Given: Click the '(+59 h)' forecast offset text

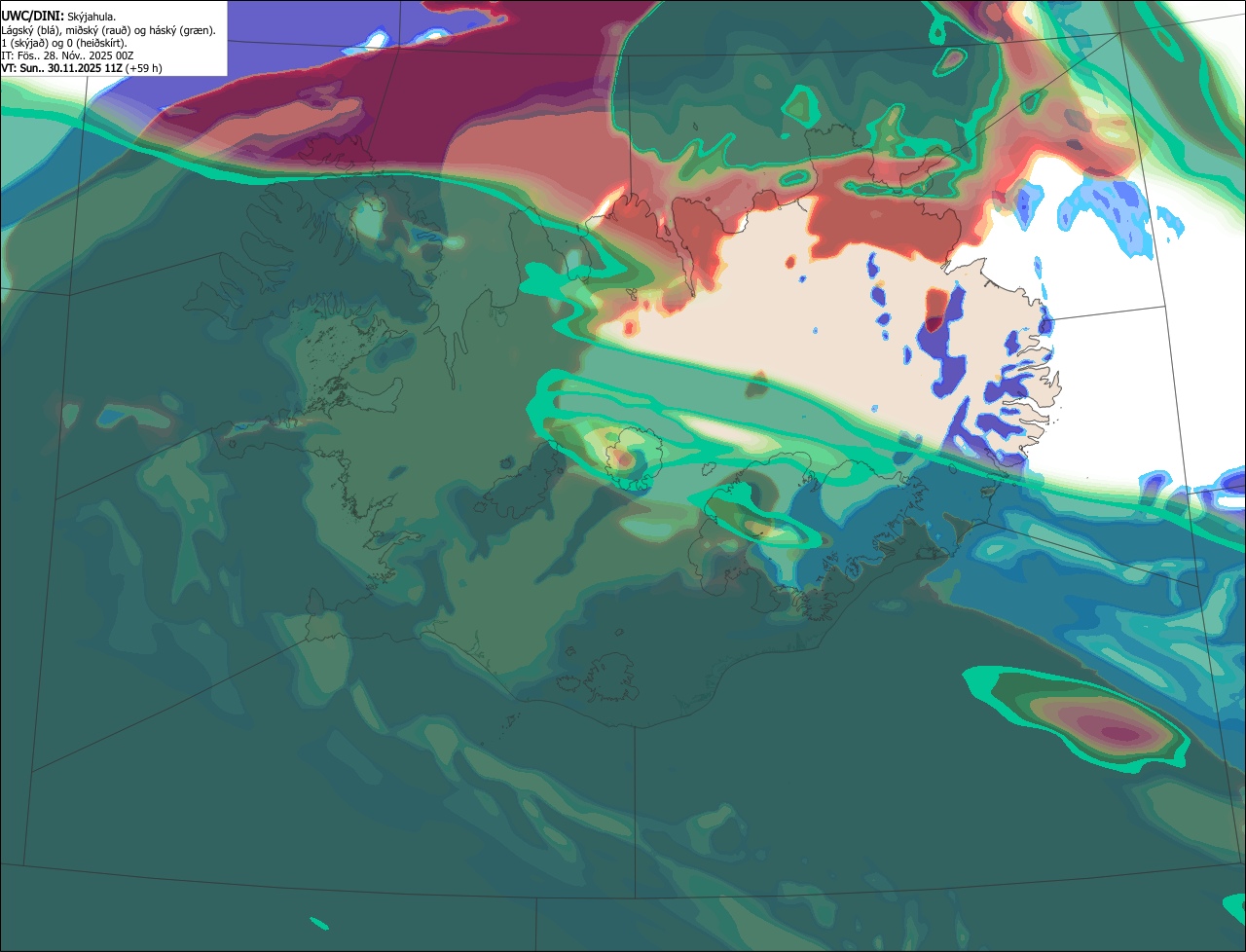Looking at the screenshot, I should (x=144, y=68).
